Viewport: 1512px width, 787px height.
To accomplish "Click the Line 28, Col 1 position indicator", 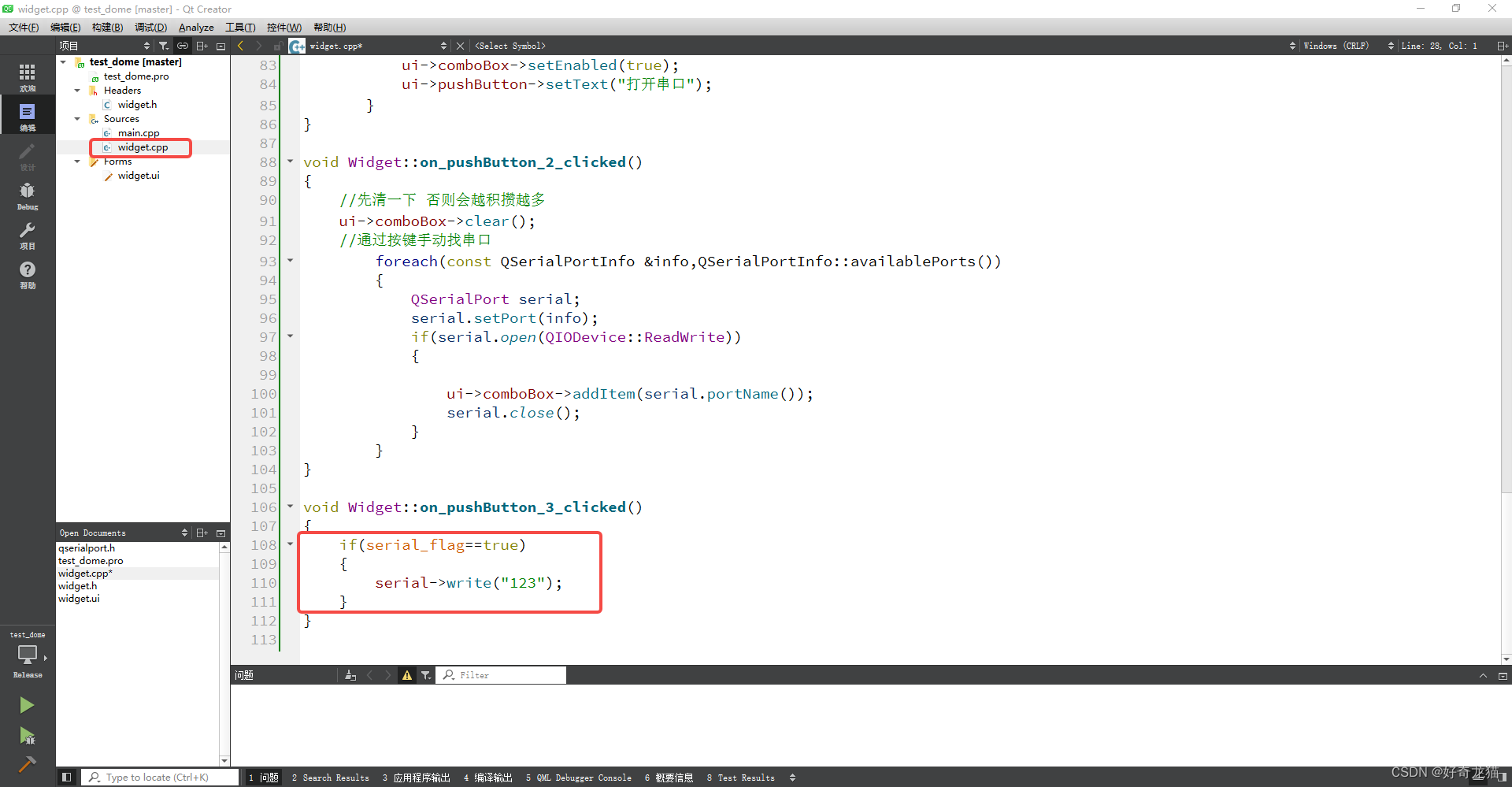I will click(x=1439, y=46).
